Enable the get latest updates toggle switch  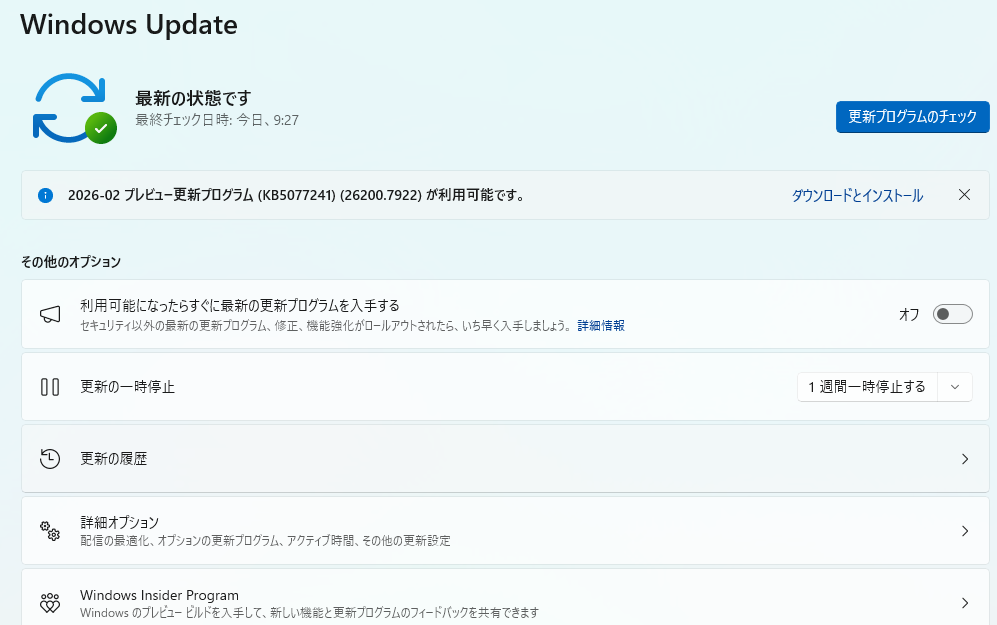tap(952, 314)
